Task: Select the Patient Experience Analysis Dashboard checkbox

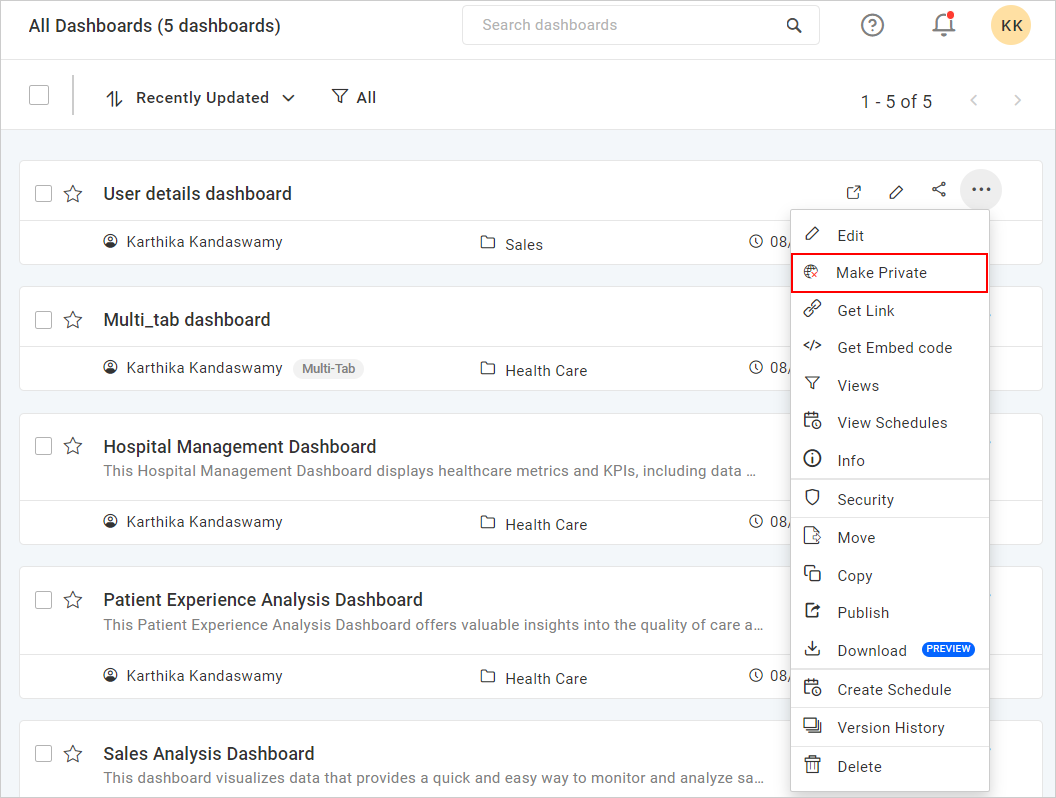Action: (43, 600)
